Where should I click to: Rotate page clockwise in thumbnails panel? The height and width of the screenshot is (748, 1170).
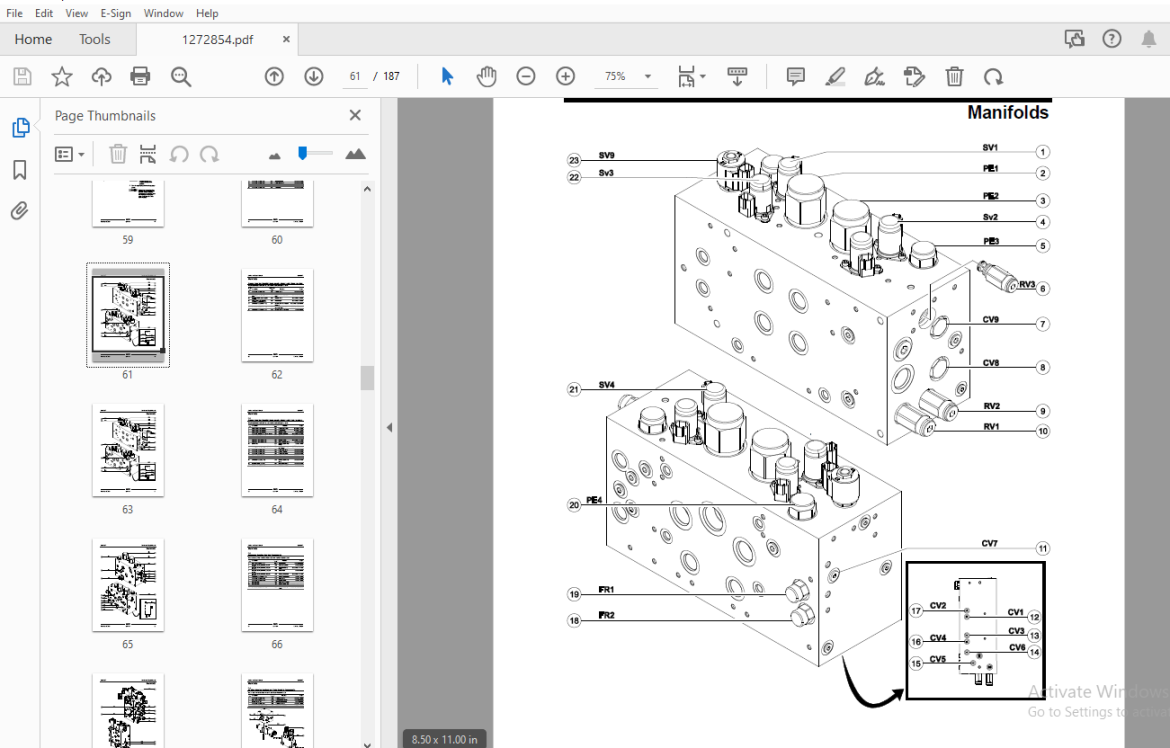coord(210,155)
